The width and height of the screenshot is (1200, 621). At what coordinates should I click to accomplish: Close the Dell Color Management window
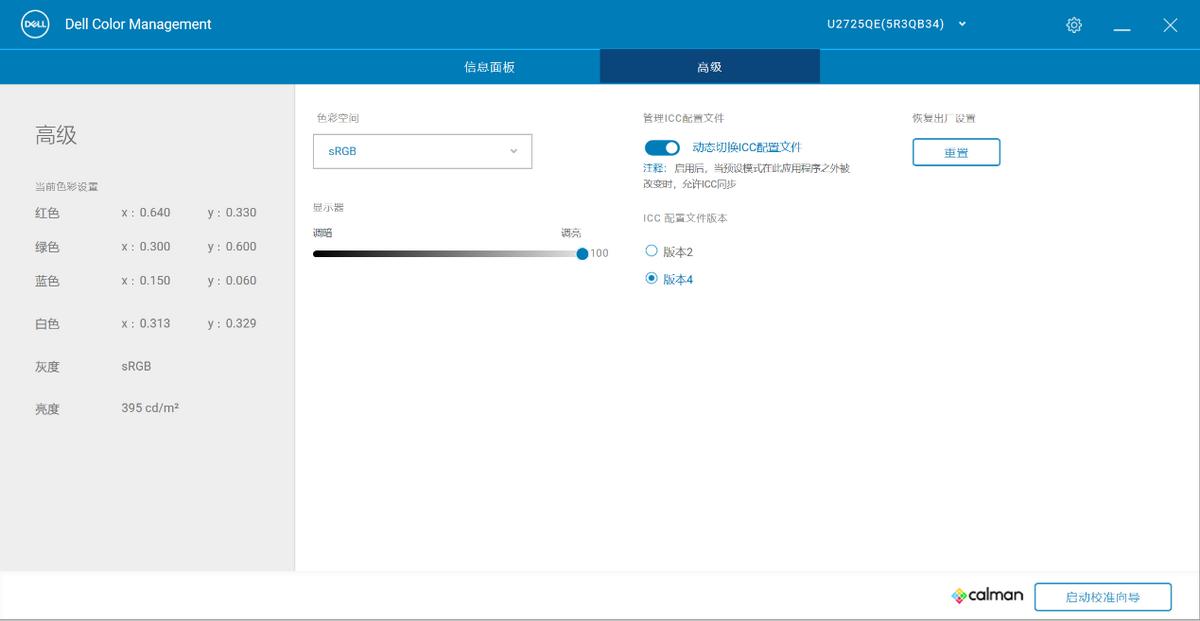pyautogui.click(x=1170, y=25)
